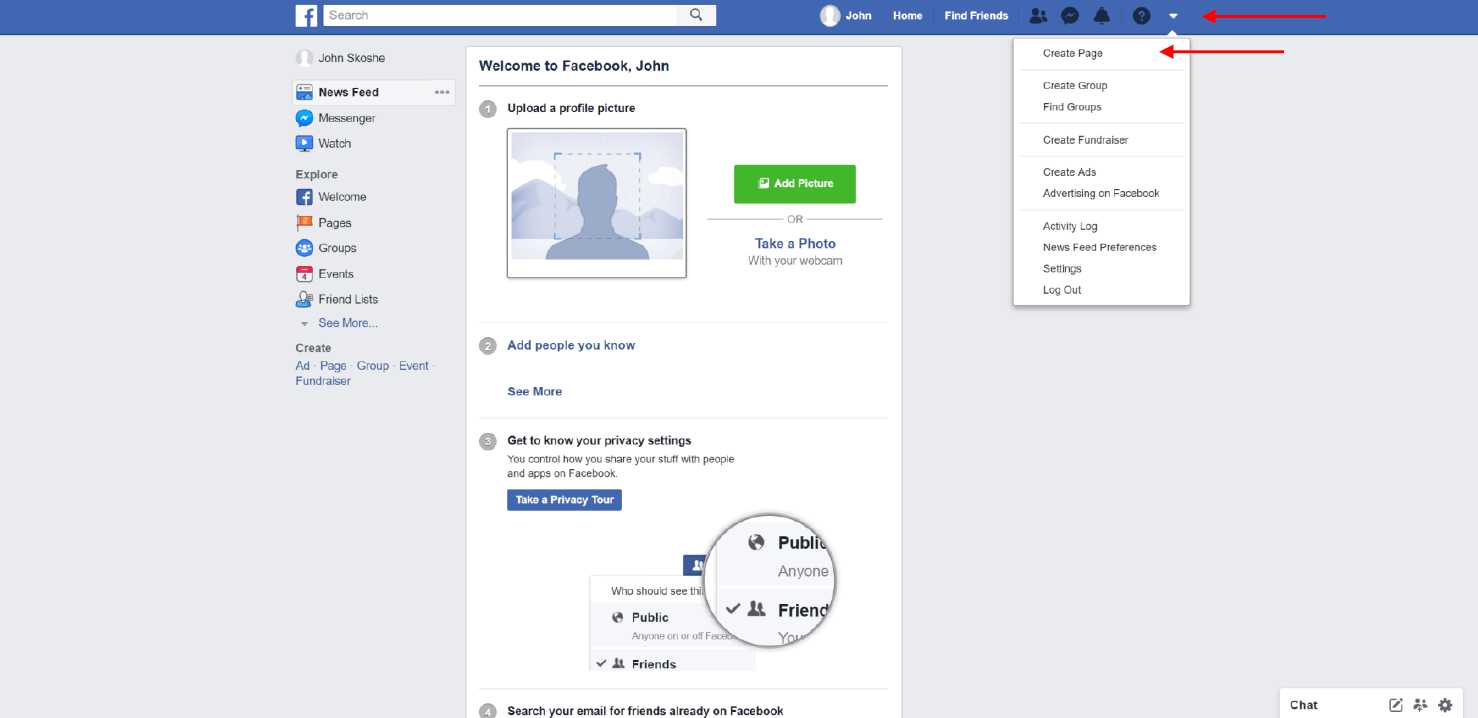Viewport: 1478px width, 718px height.
Task: Open News Feed options ellipsis
Action: 442,92
